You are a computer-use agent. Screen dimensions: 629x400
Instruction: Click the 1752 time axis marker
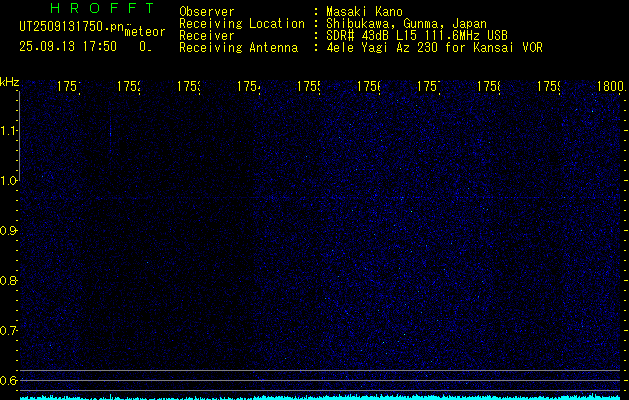tap(129, 86)
